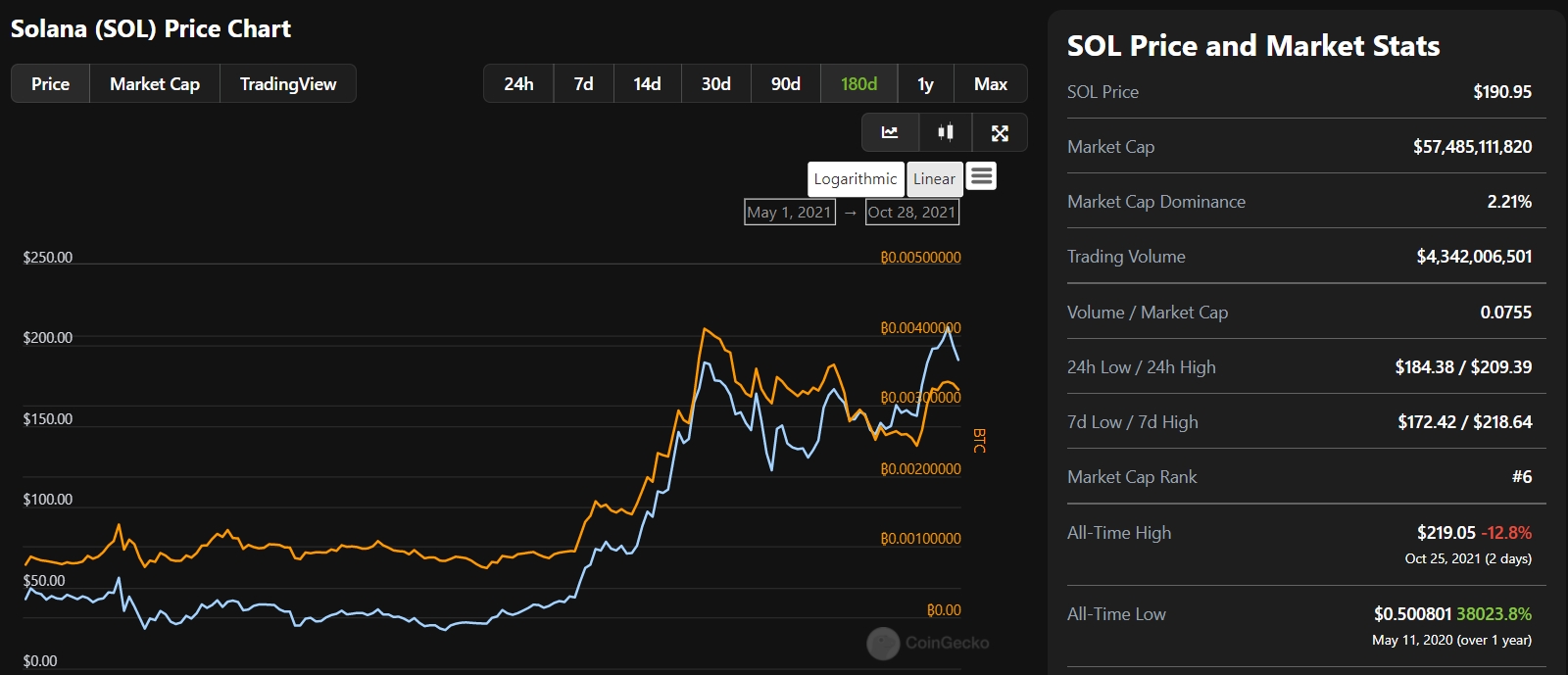Click the ₿0.00500000 BTC axis label
Image resolution: width=1568 pixels, height=675 pixels.
click(921, 258)
